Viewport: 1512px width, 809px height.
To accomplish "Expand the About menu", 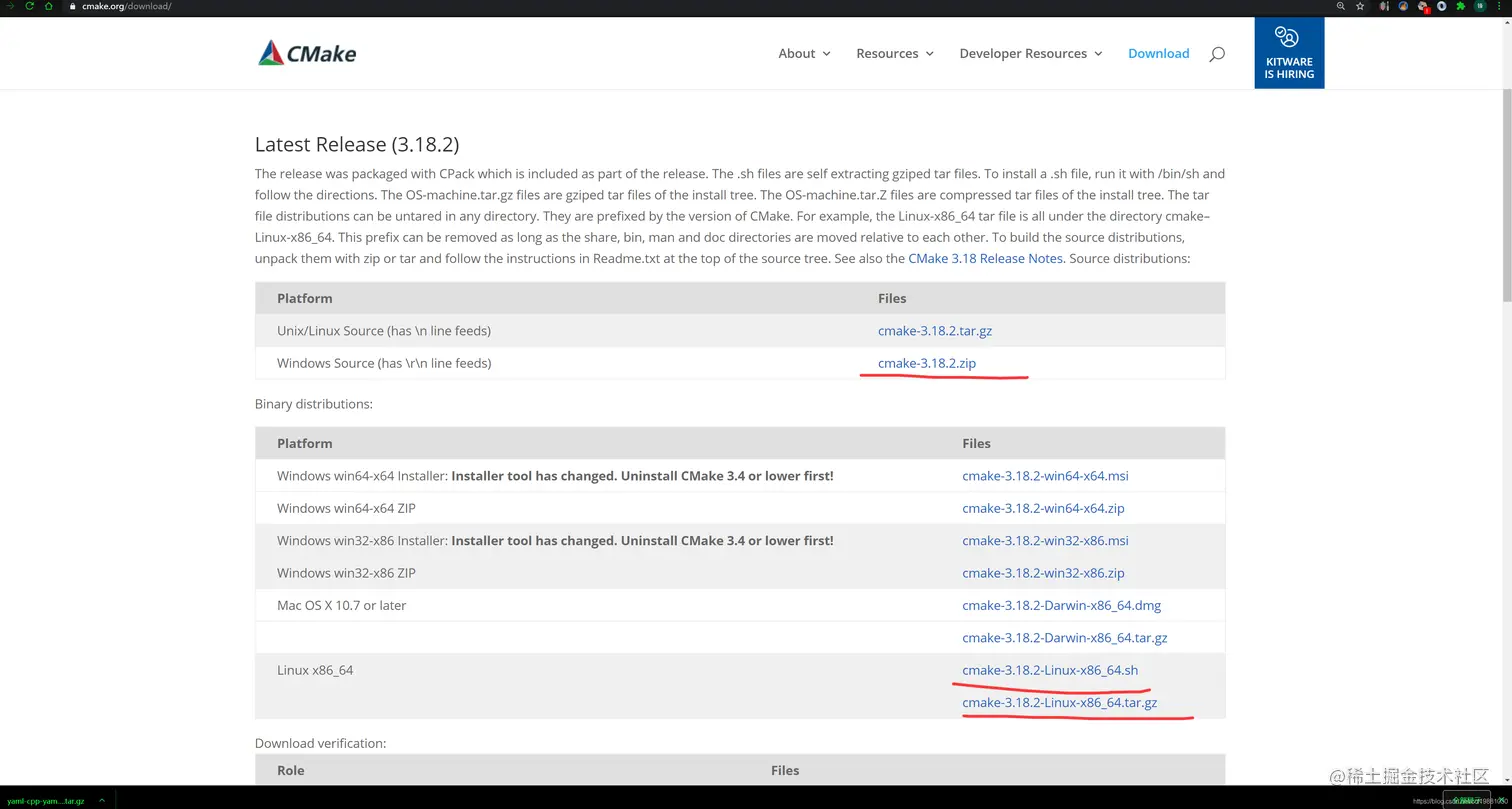I will pyautogui.click(x=804, y=53).
